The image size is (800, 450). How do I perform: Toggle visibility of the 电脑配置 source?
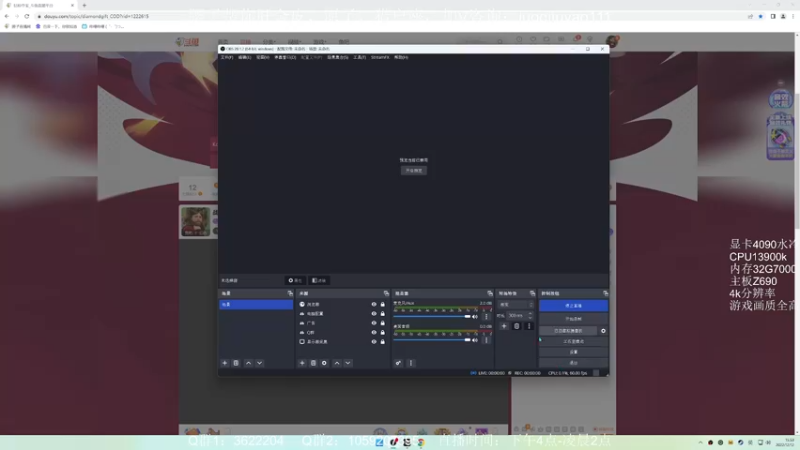pyautogui.click(x=374, y=314)
